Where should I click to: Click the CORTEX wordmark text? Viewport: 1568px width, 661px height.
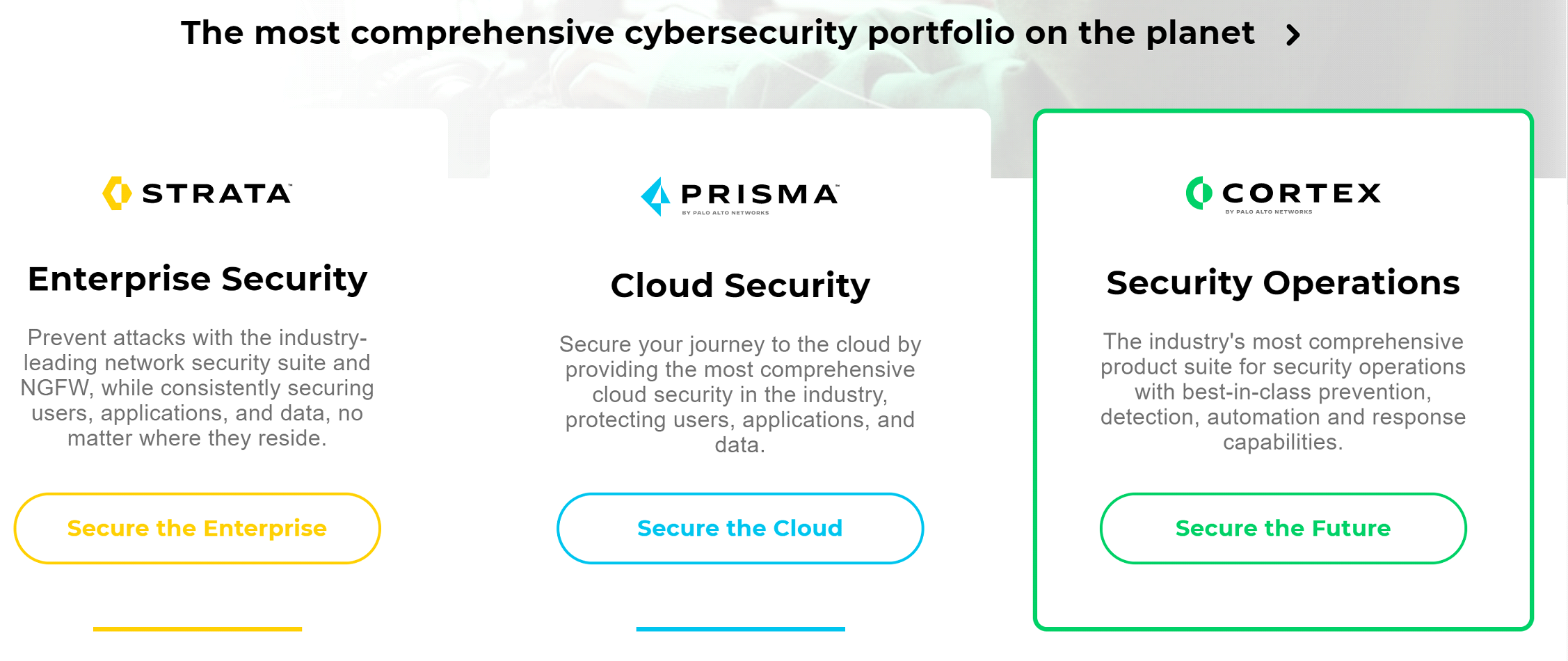1302,193
